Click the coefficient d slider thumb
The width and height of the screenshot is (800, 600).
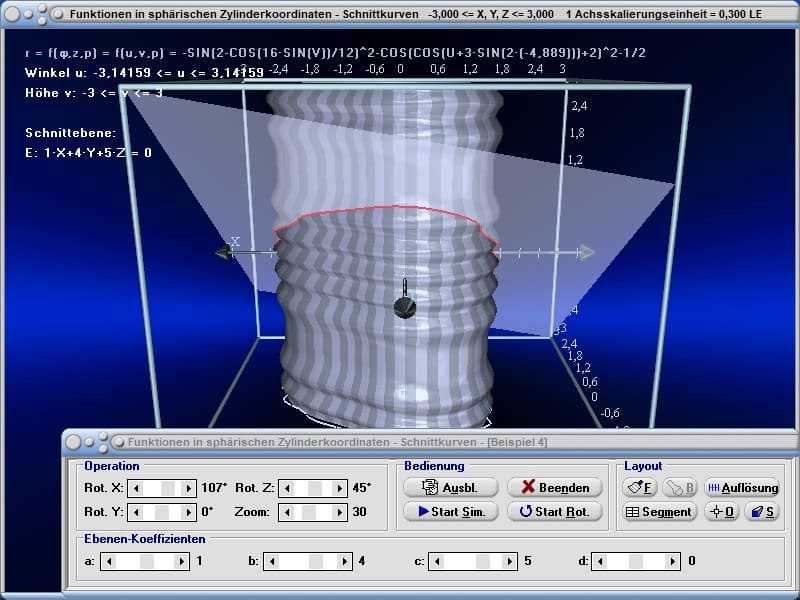[636, 561]
